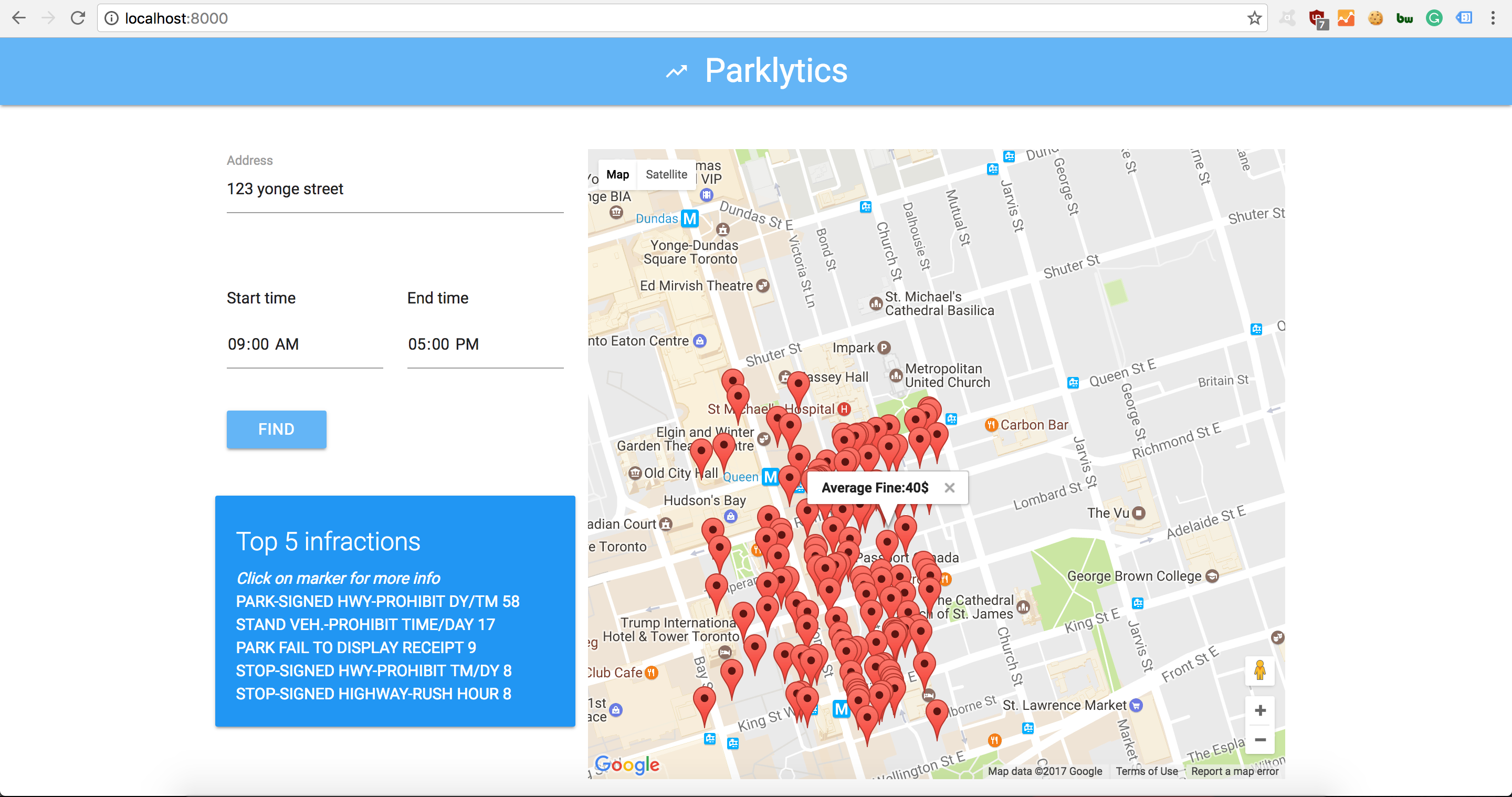This screenshot has height=797, width=1512.
Task: Click the Start time 09:00 AM field
Action: 304,344
